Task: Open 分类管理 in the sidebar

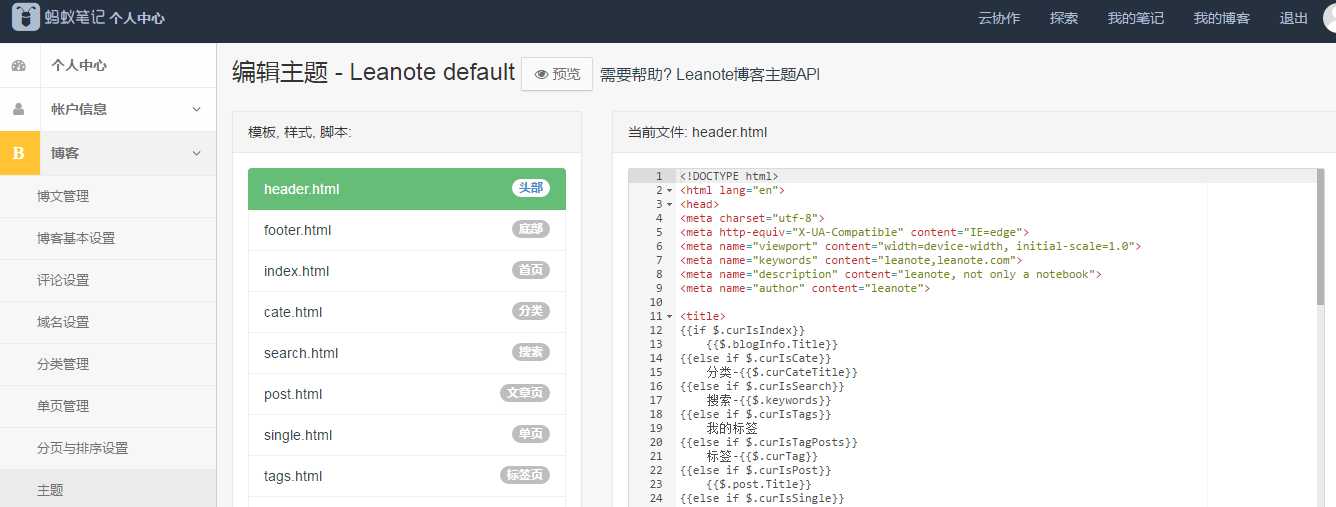Action: tap(108, 364)
